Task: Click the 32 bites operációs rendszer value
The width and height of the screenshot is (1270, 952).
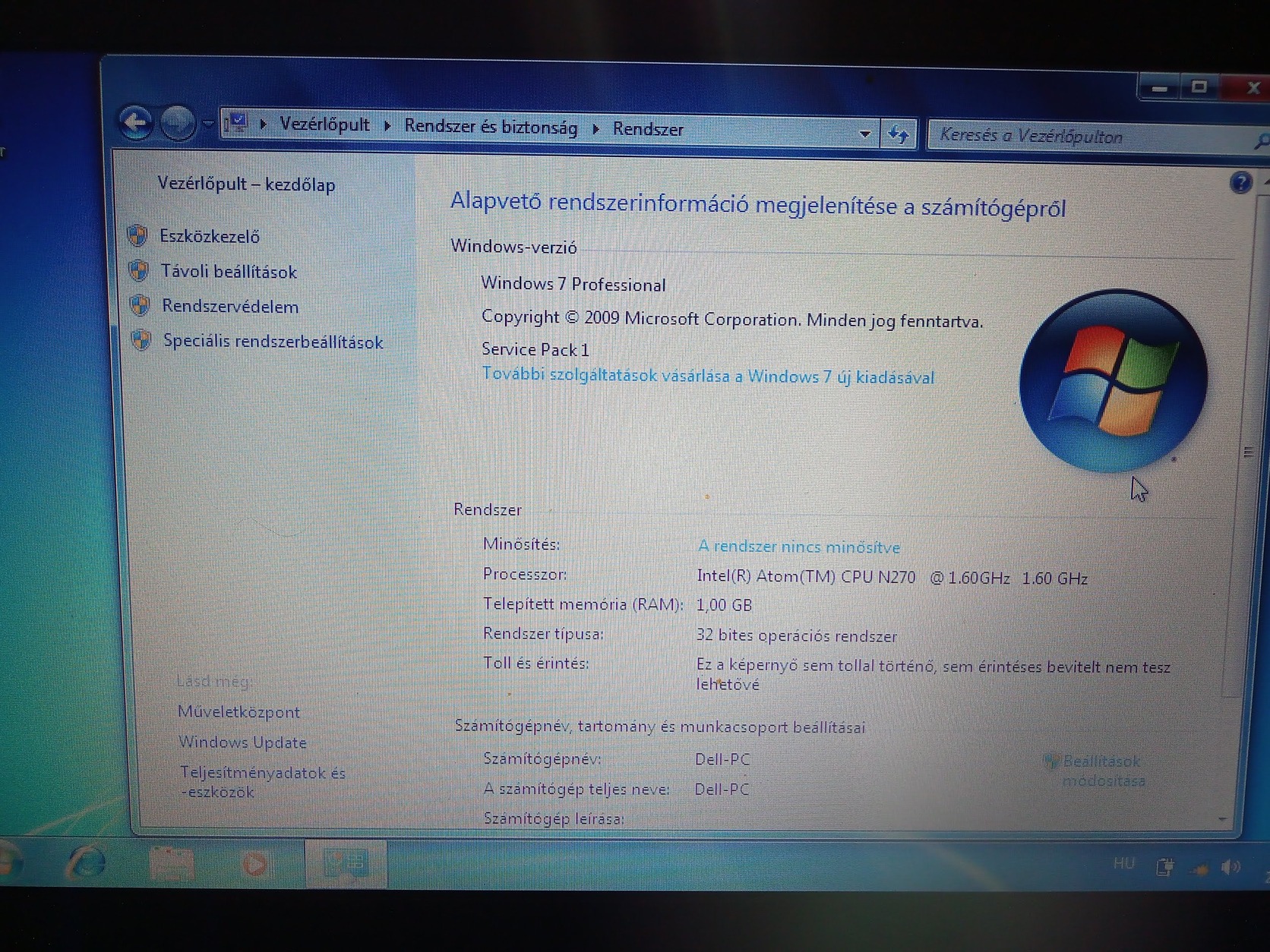Action: coord(796,635)
